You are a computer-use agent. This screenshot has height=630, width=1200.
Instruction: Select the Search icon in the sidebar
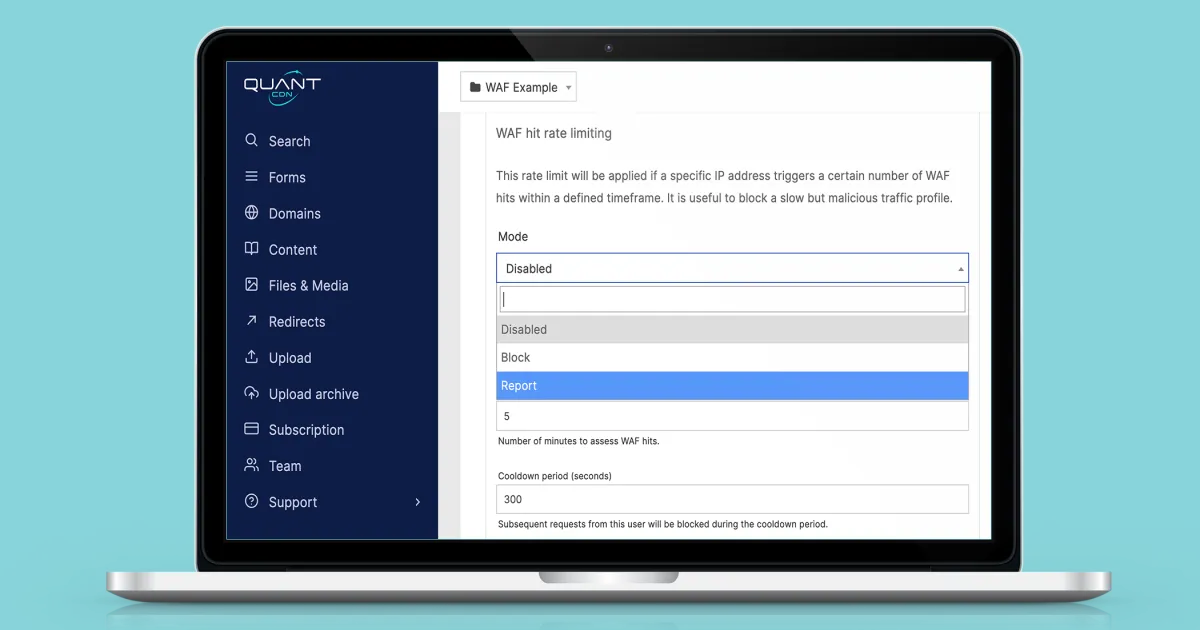point(252,141)
